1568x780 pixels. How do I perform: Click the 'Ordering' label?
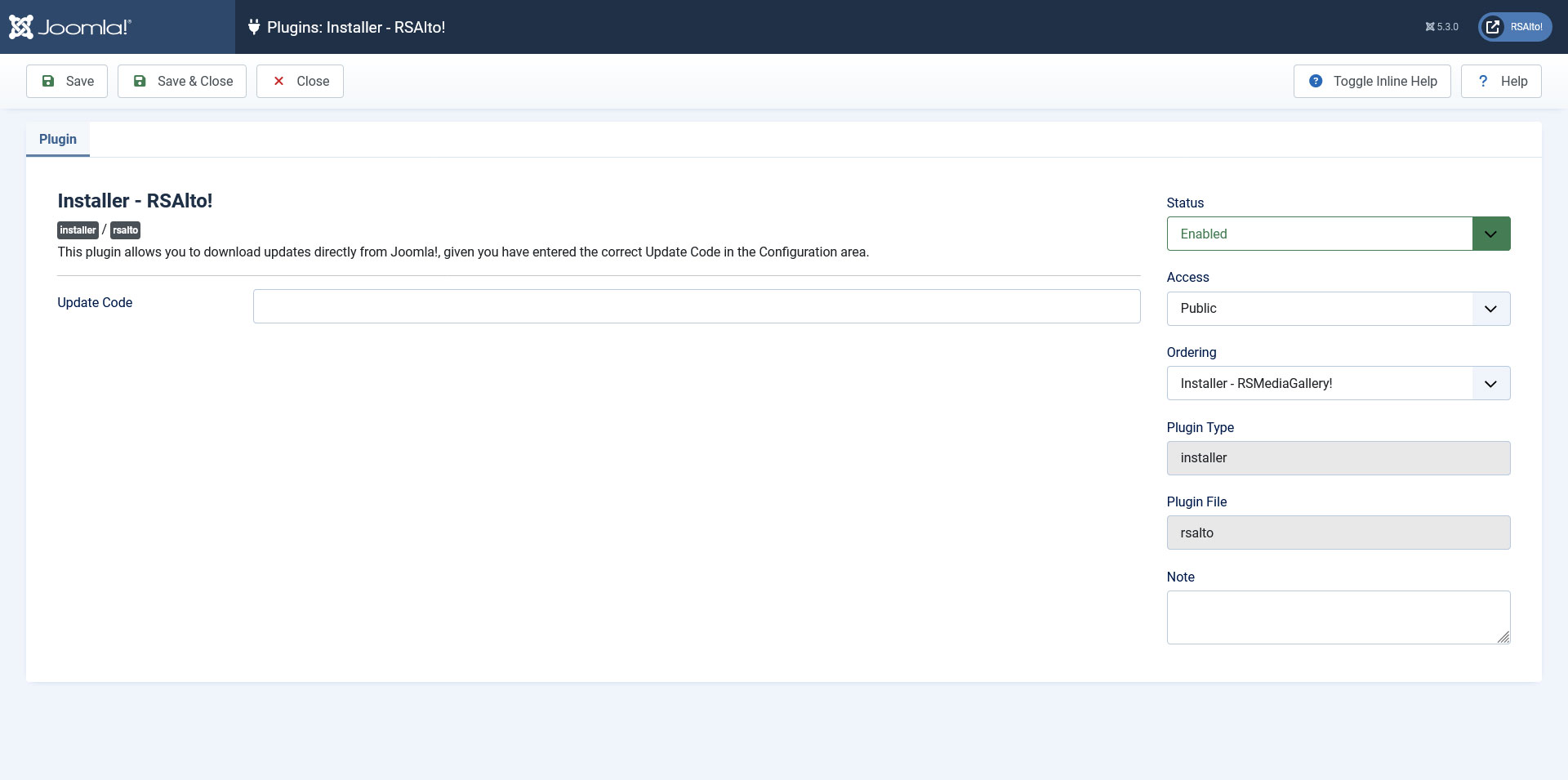click(1192, 352)
